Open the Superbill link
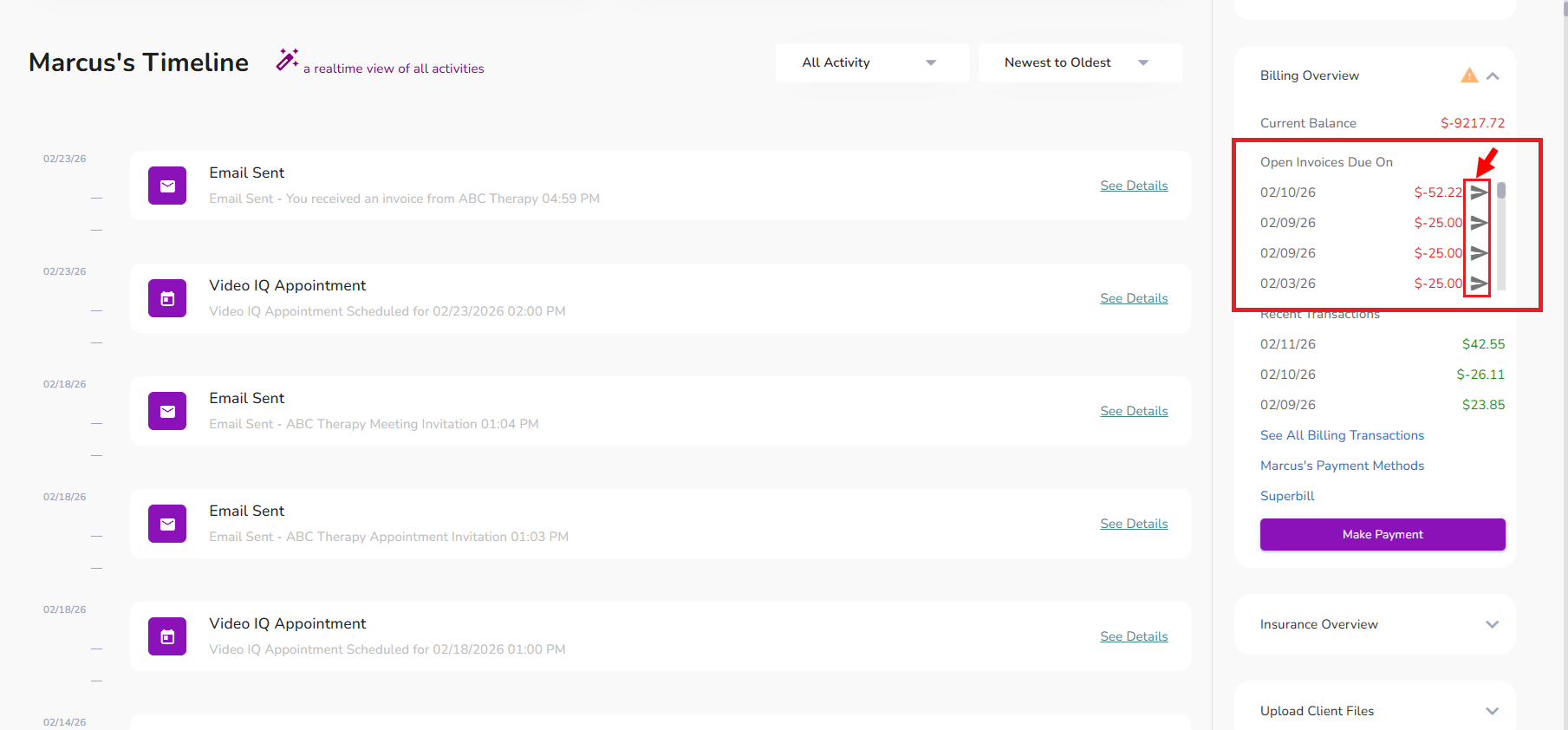This screenshot has height=730, width=1568. coord(1287,496)
